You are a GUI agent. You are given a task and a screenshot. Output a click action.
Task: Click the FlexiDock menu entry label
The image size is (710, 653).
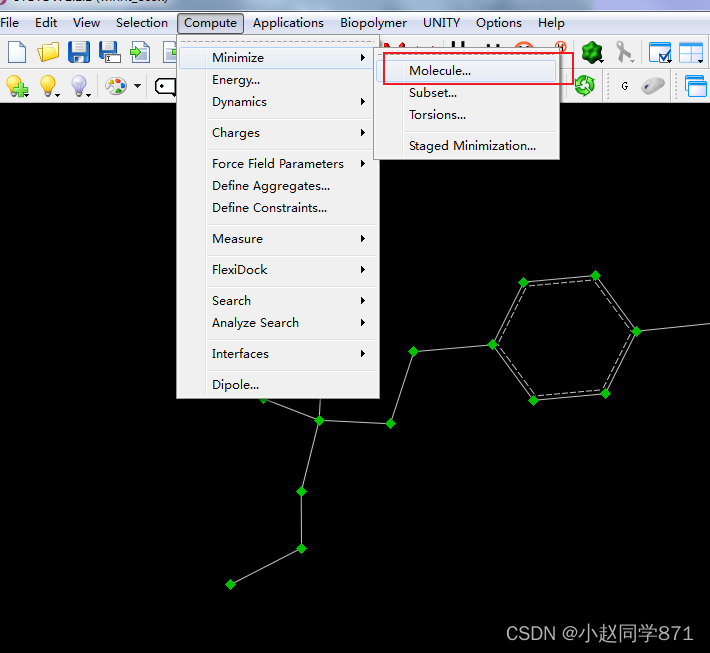click(240, 269)
